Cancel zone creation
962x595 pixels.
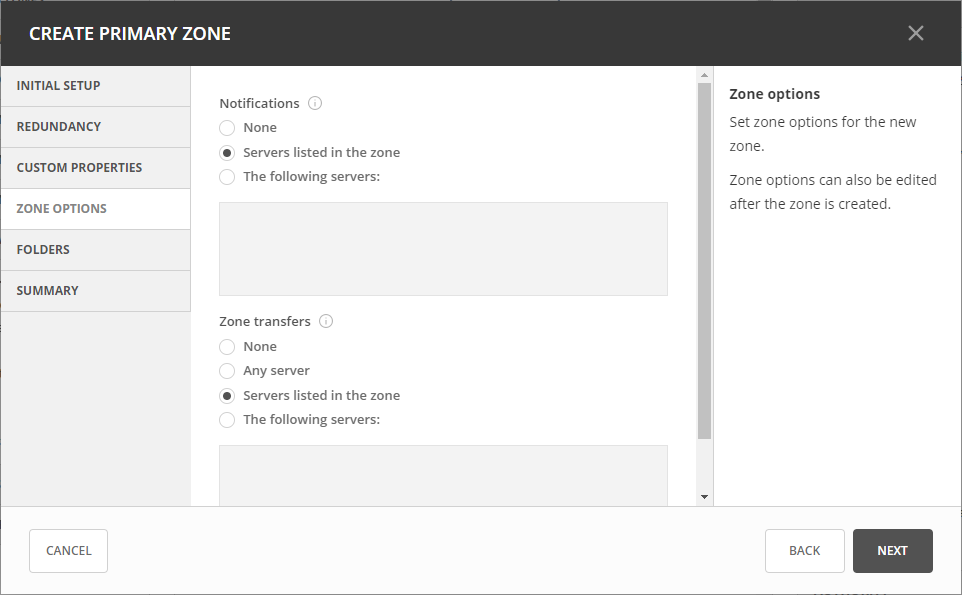coord(68,551)
